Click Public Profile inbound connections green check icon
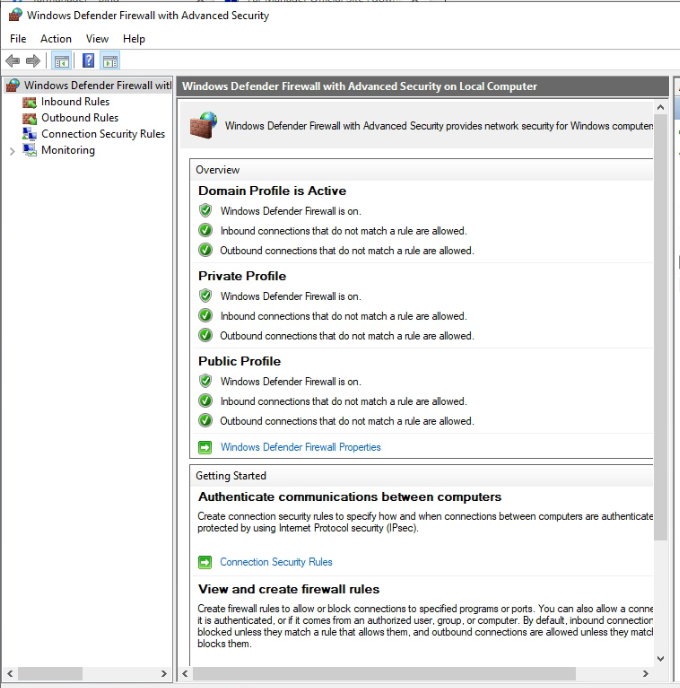 coord(205,401)
